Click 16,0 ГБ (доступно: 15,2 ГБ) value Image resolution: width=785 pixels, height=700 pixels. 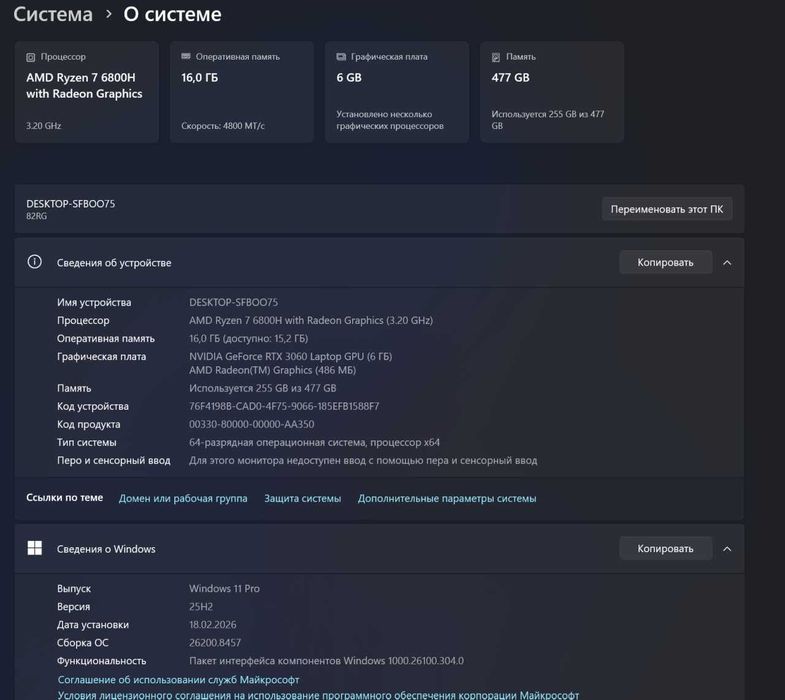coord(248,338)
